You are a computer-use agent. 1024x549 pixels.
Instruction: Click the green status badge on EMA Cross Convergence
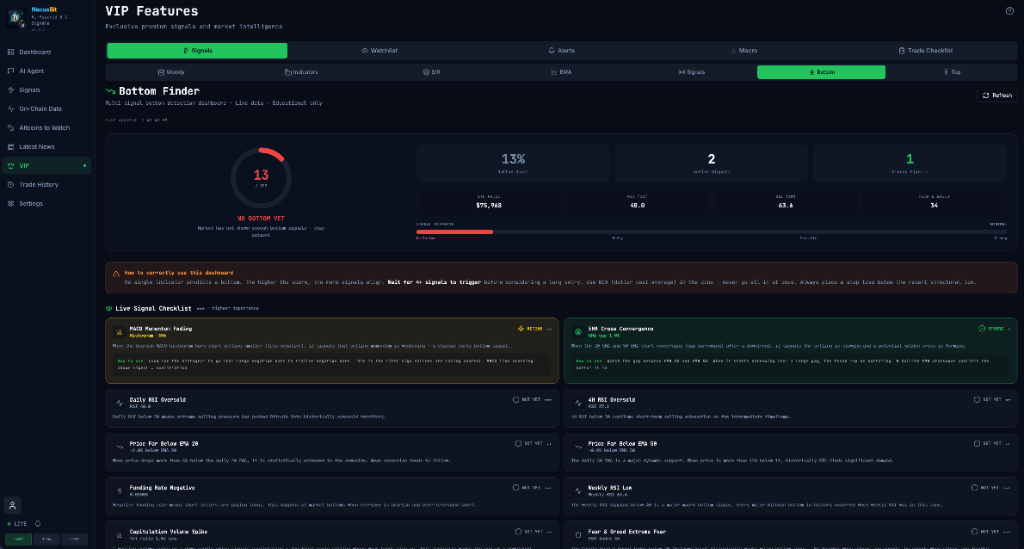991,328
